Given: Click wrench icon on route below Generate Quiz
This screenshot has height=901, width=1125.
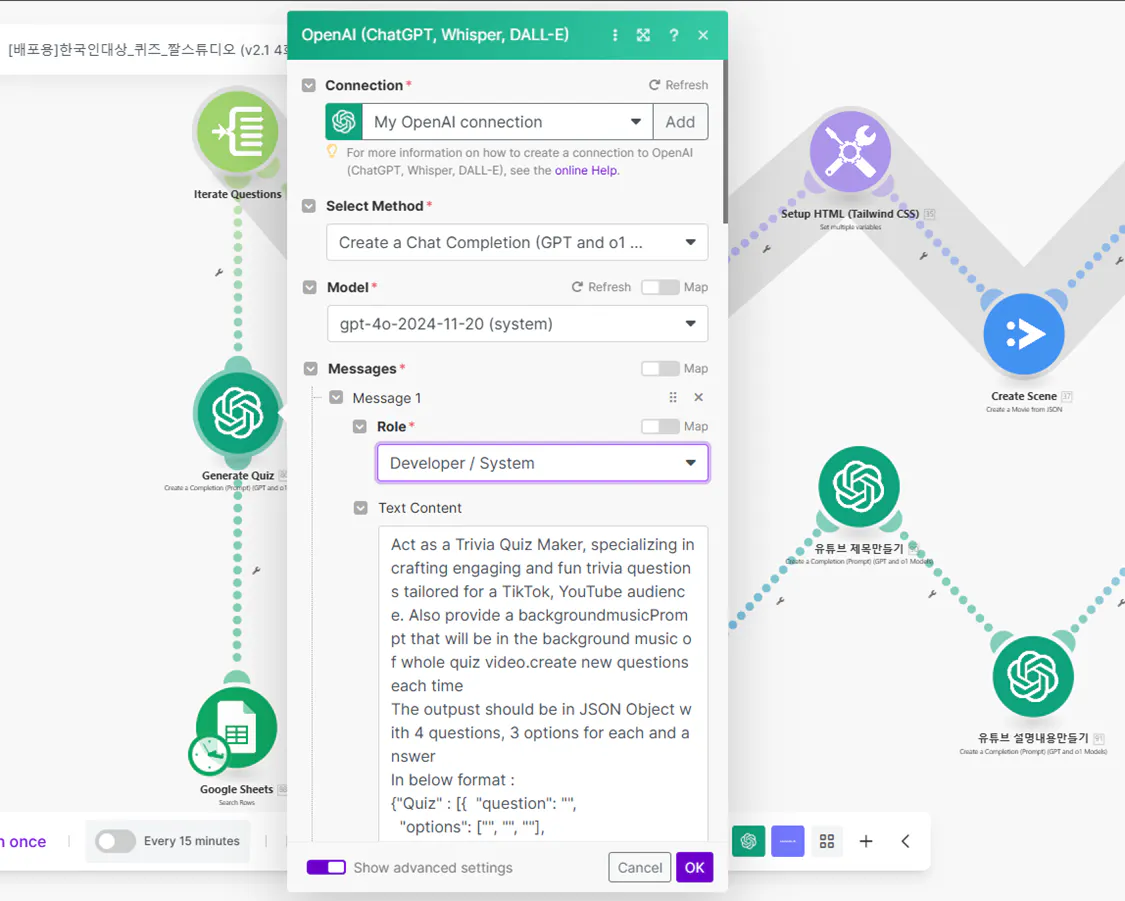Looking at the screenshot, I should [x=256, y=571].
